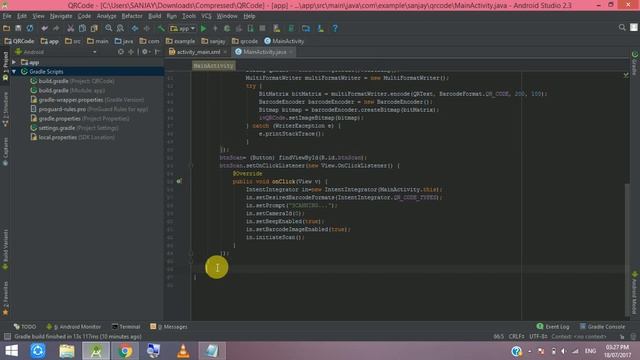Click the Synchronize toolbar icon
Image resolution: width=640 pixels, height=360 pixels.
[x=30, y=28]
